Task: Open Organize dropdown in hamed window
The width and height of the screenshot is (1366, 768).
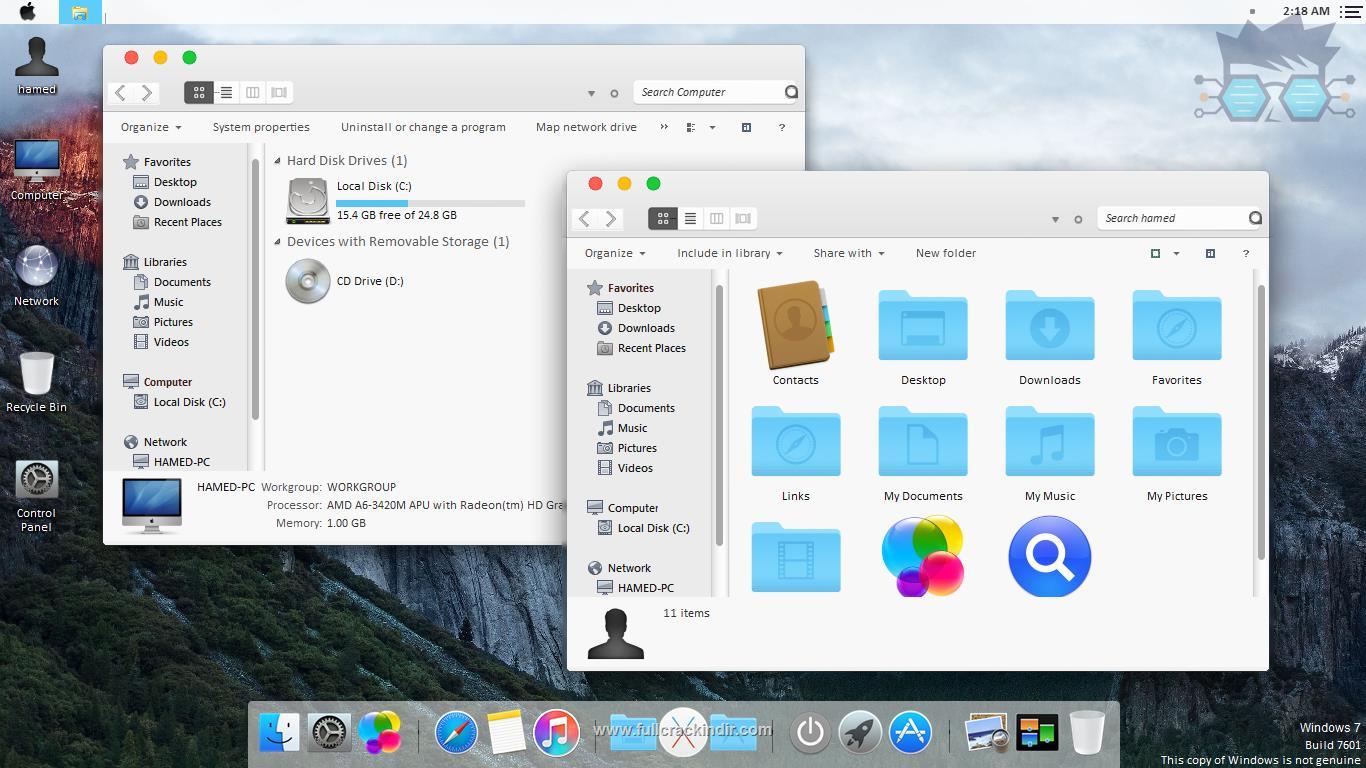Action: (x=615, y=253)
